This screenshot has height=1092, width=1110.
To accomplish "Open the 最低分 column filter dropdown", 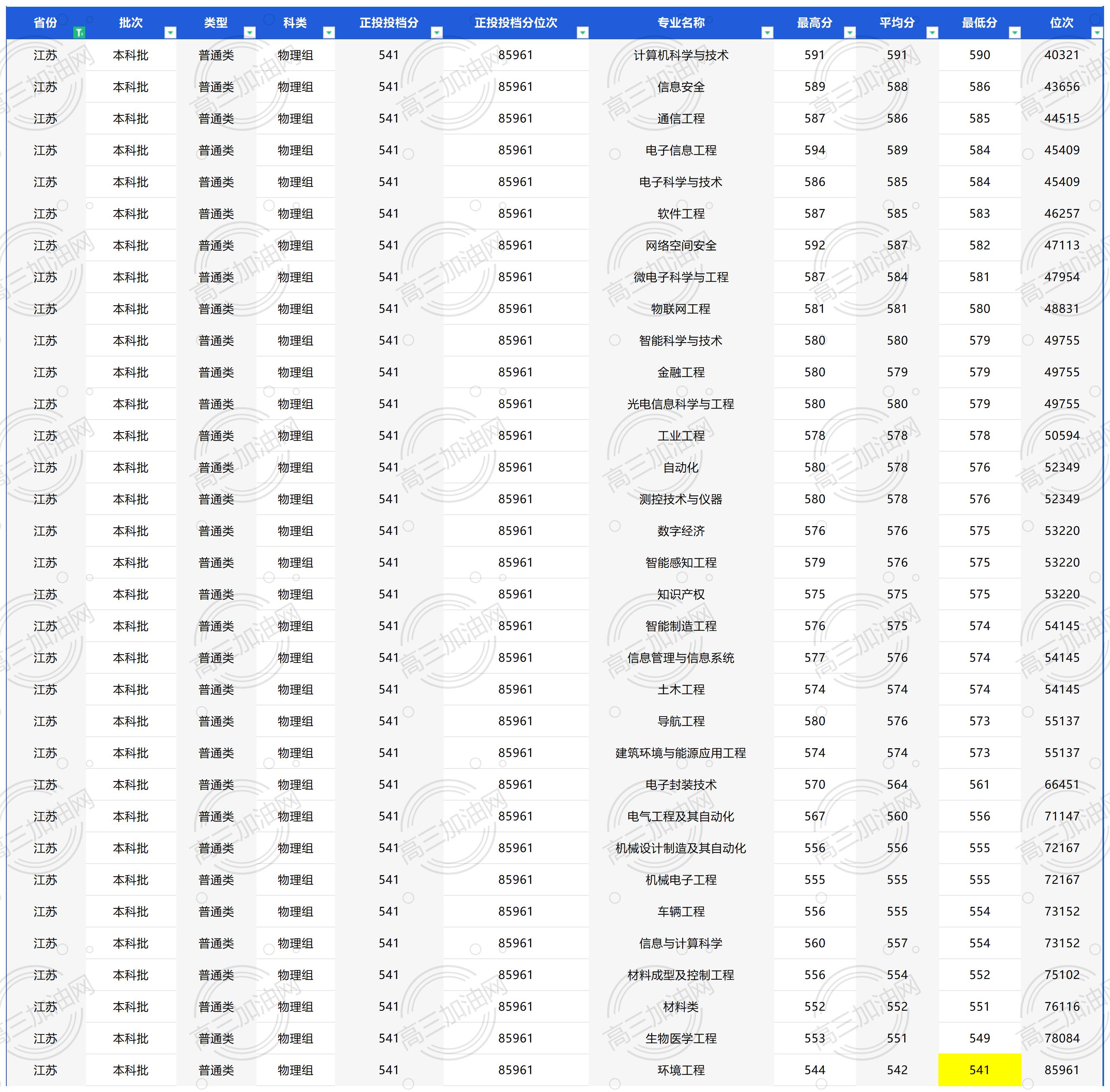I will click(1015, 33).
